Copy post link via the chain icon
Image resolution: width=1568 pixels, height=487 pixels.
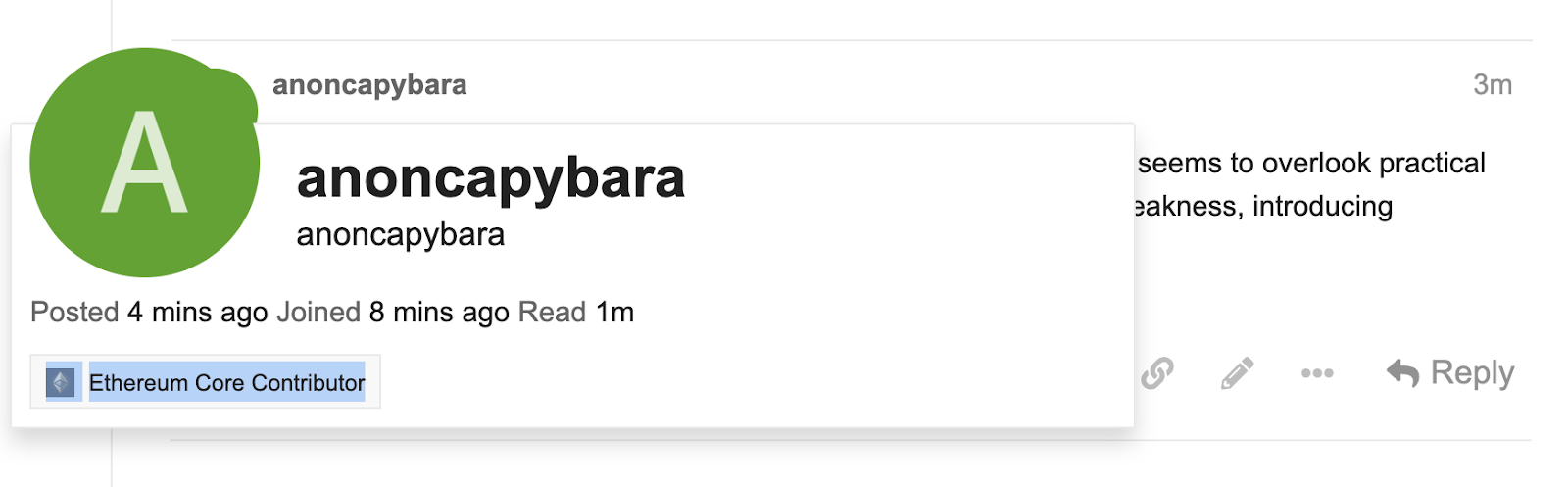1156,373
